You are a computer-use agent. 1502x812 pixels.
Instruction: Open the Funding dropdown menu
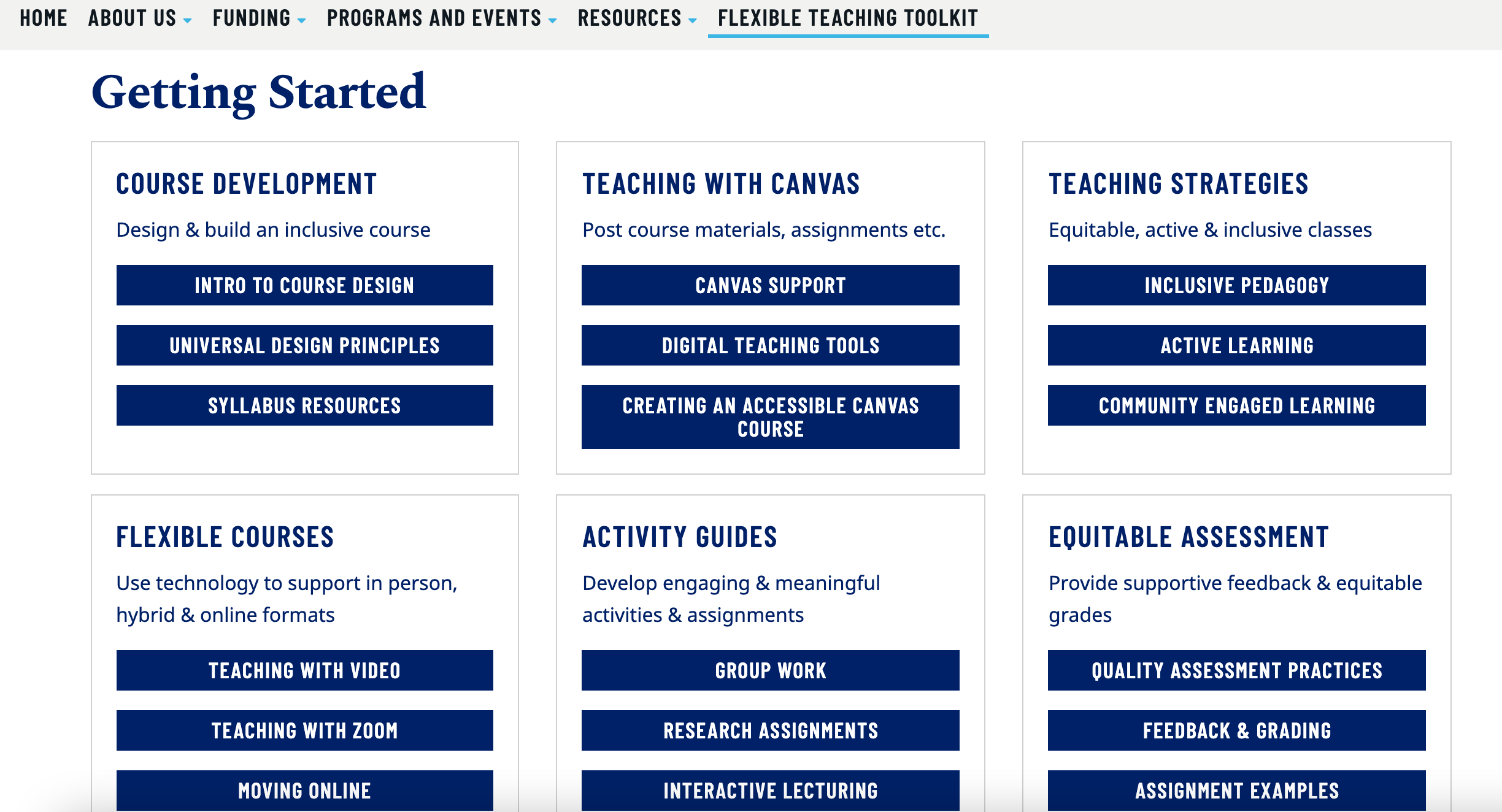tap(258, 18)
